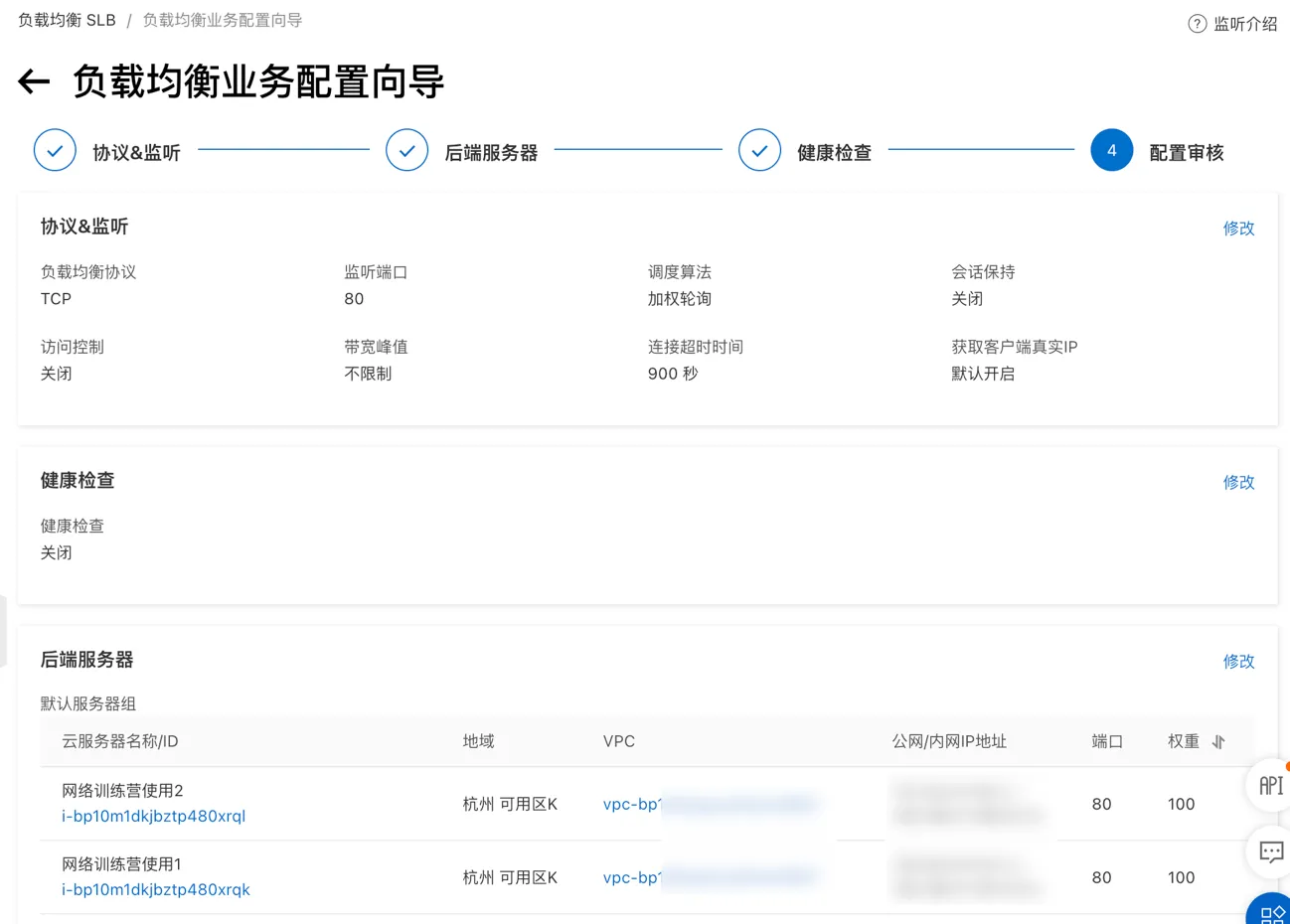Click the 900 秒 timeout value
The height and width of the screenshot is (924, 1290).
[x=673, y=374]
